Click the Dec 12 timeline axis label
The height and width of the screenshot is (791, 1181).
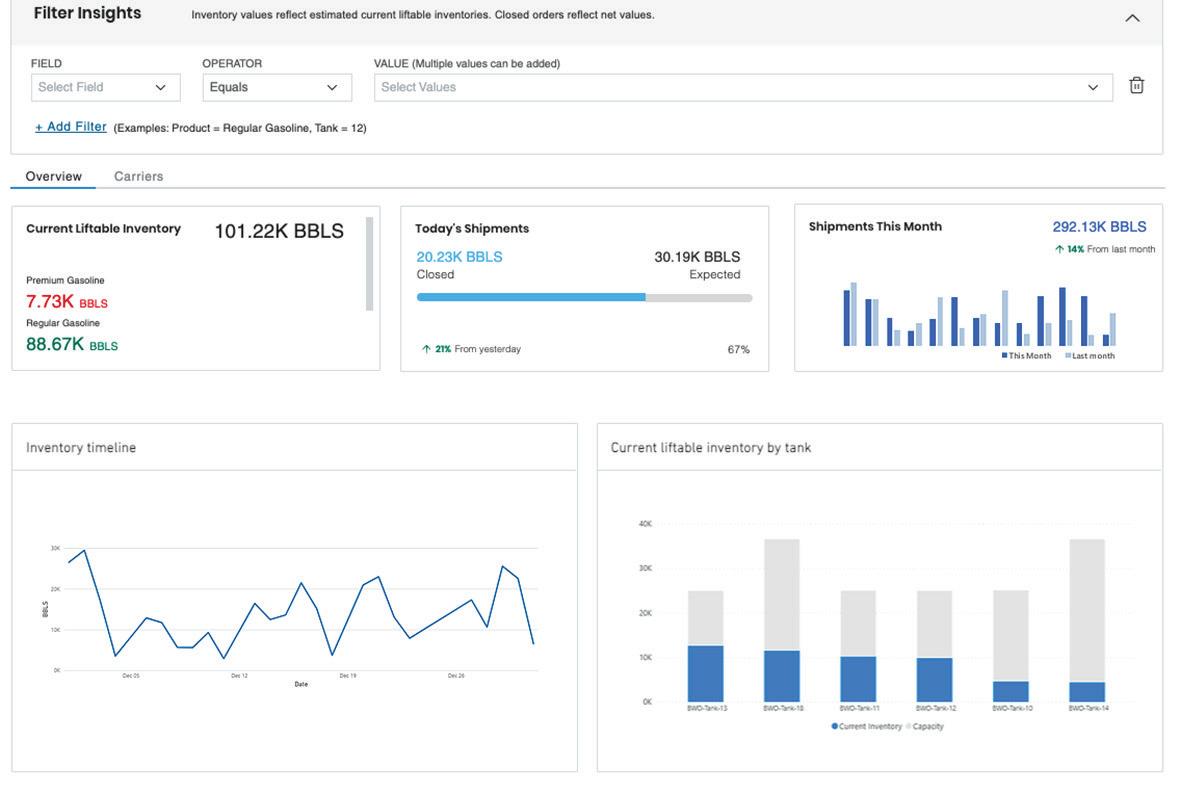(x=240, y=676)
